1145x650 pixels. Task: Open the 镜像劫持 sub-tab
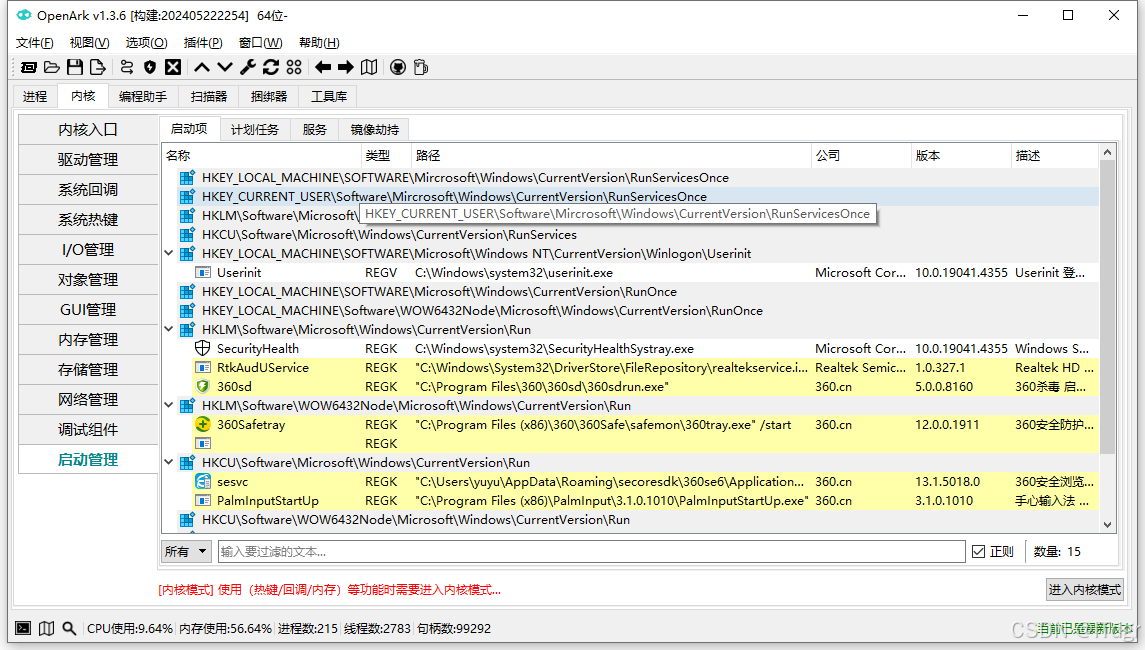click(x=375, y=129)
